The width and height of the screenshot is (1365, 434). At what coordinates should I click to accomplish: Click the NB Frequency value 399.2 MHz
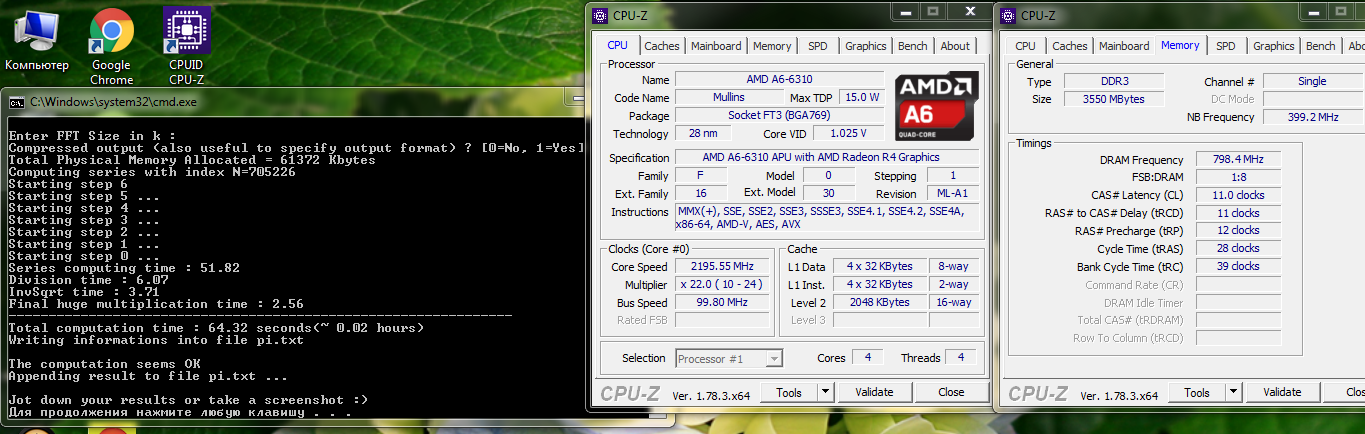tap(1312, 117)
